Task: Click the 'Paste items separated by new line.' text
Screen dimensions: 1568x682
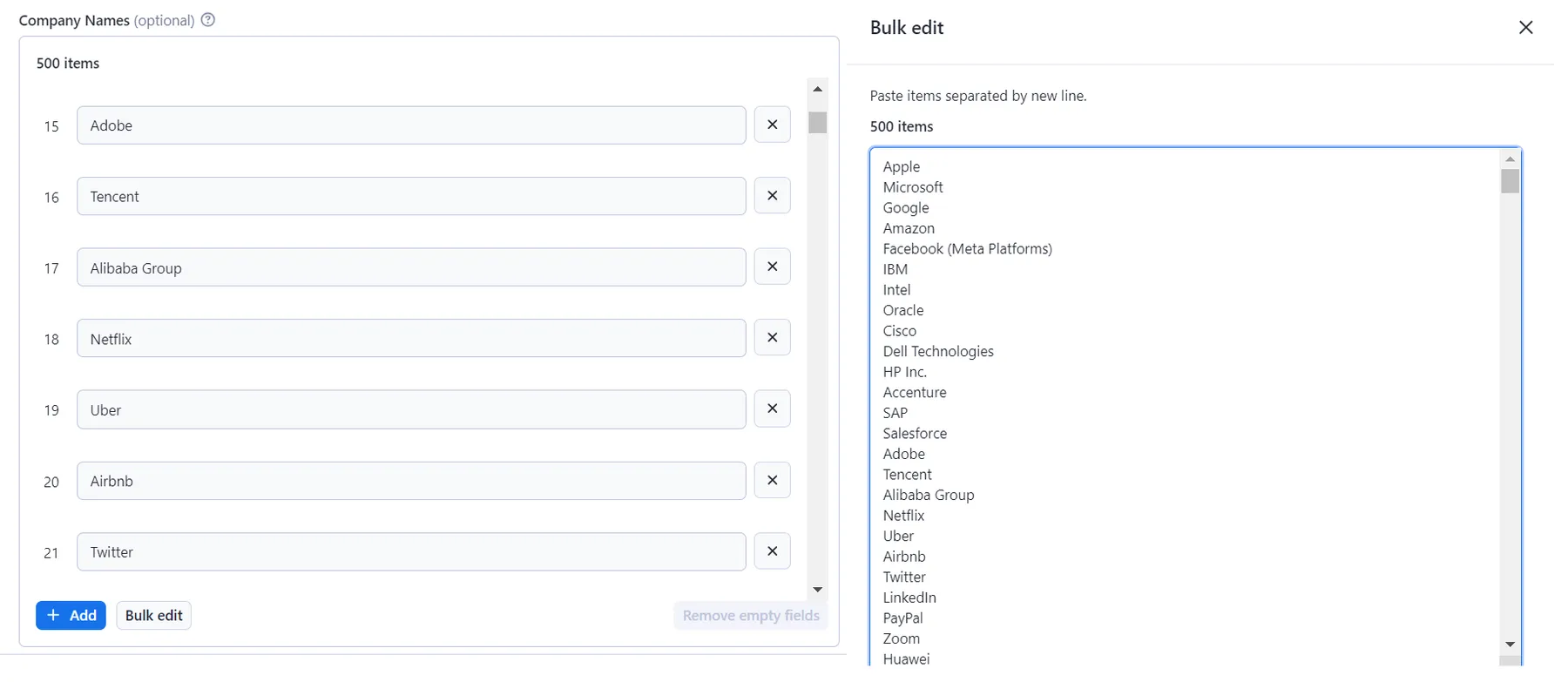Action: pos(978,96)
